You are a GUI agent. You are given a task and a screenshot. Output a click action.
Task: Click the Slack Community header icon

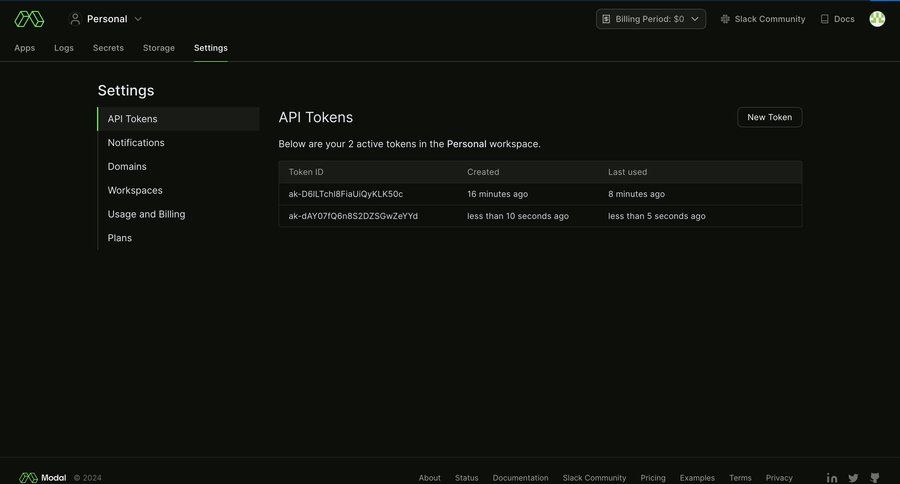725,19
